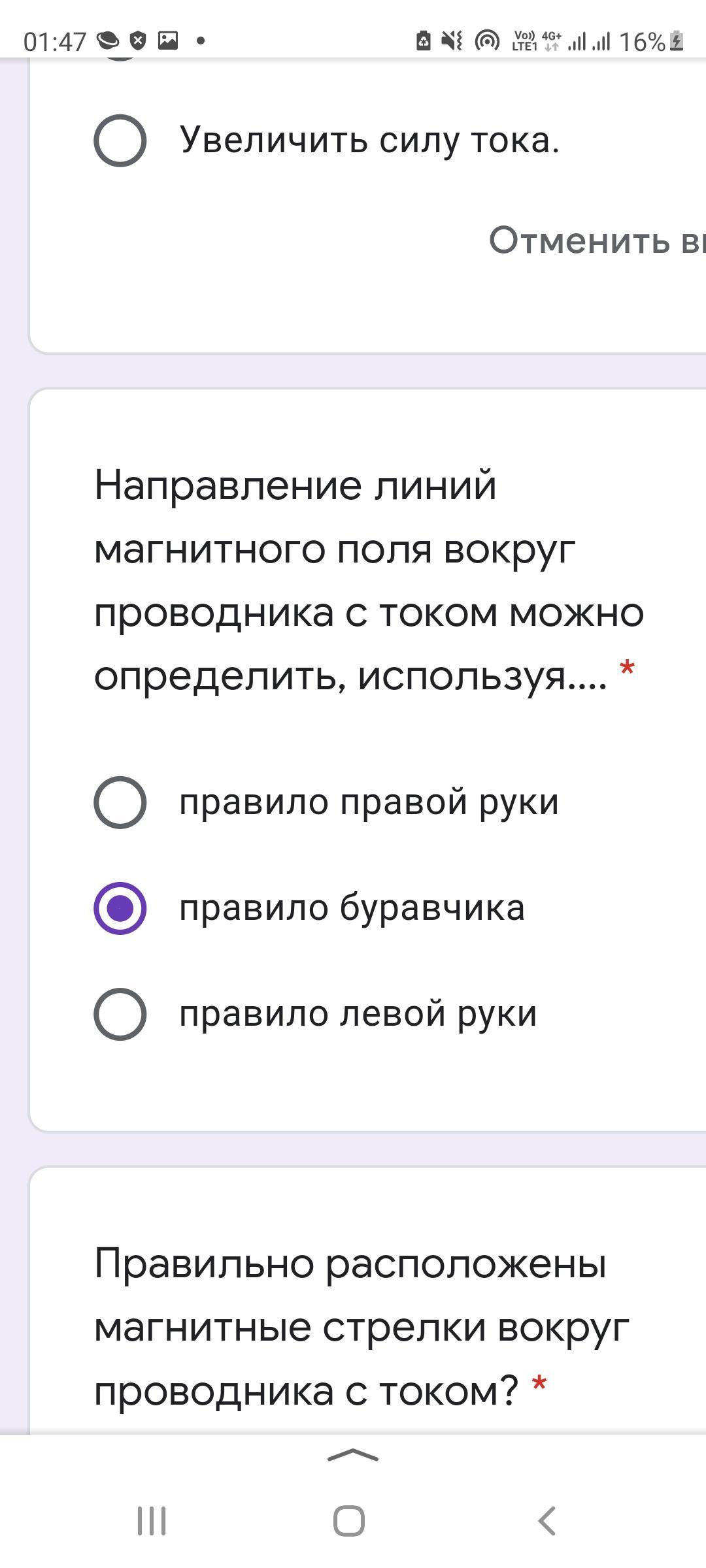Image resolution: width=706 pixels, height=1568 pixels.
Task: Tap the clock showing 01:47
Action: click(54, 42)
